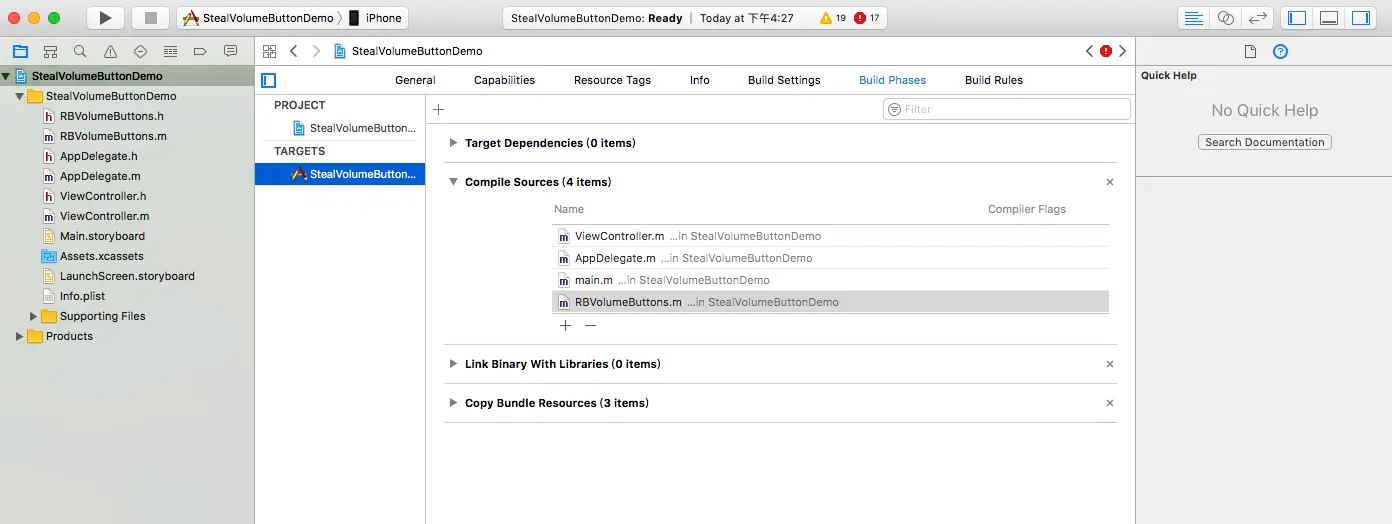Screen dimensions: 1392x524
Task: Open the Issue navigator warning icon
Action: pyautogui.click(x=110, y=51)
